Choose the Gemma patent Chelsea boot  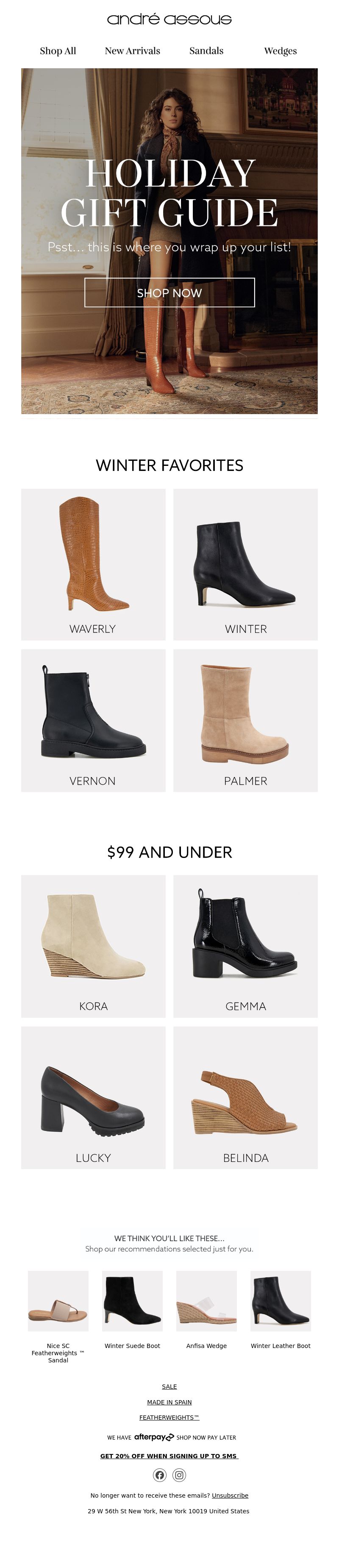pyautogui.click(x=245, y=947)
